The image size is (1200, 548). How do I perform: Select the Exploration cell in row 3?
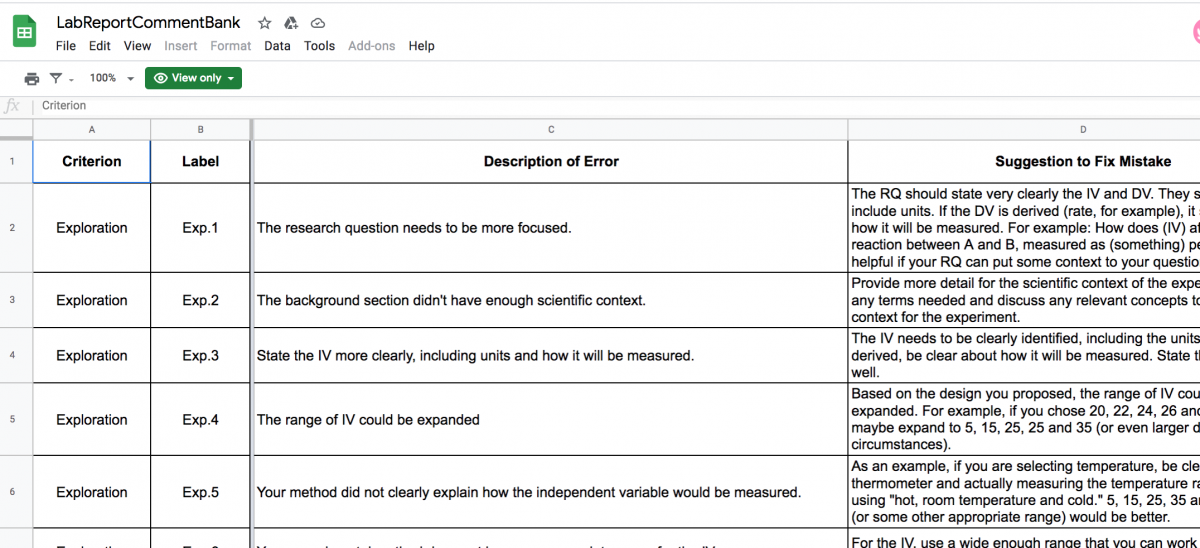[92, 300]
